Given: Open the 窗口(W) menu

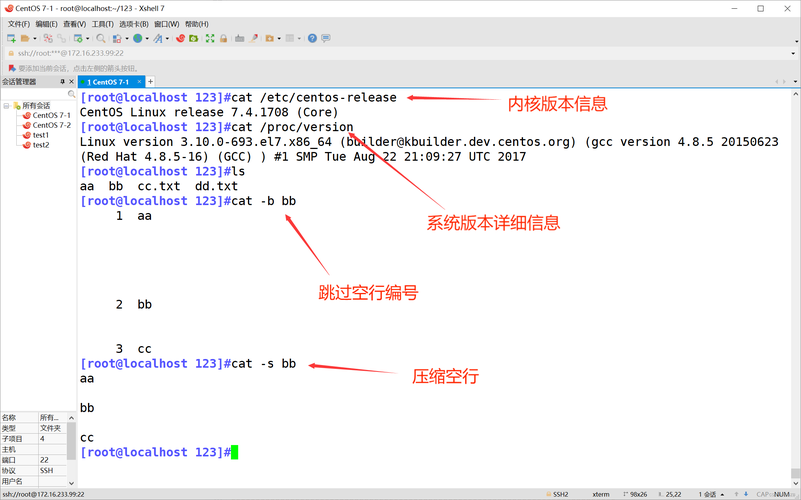Looking at the screenshot, I should point(167,24).
